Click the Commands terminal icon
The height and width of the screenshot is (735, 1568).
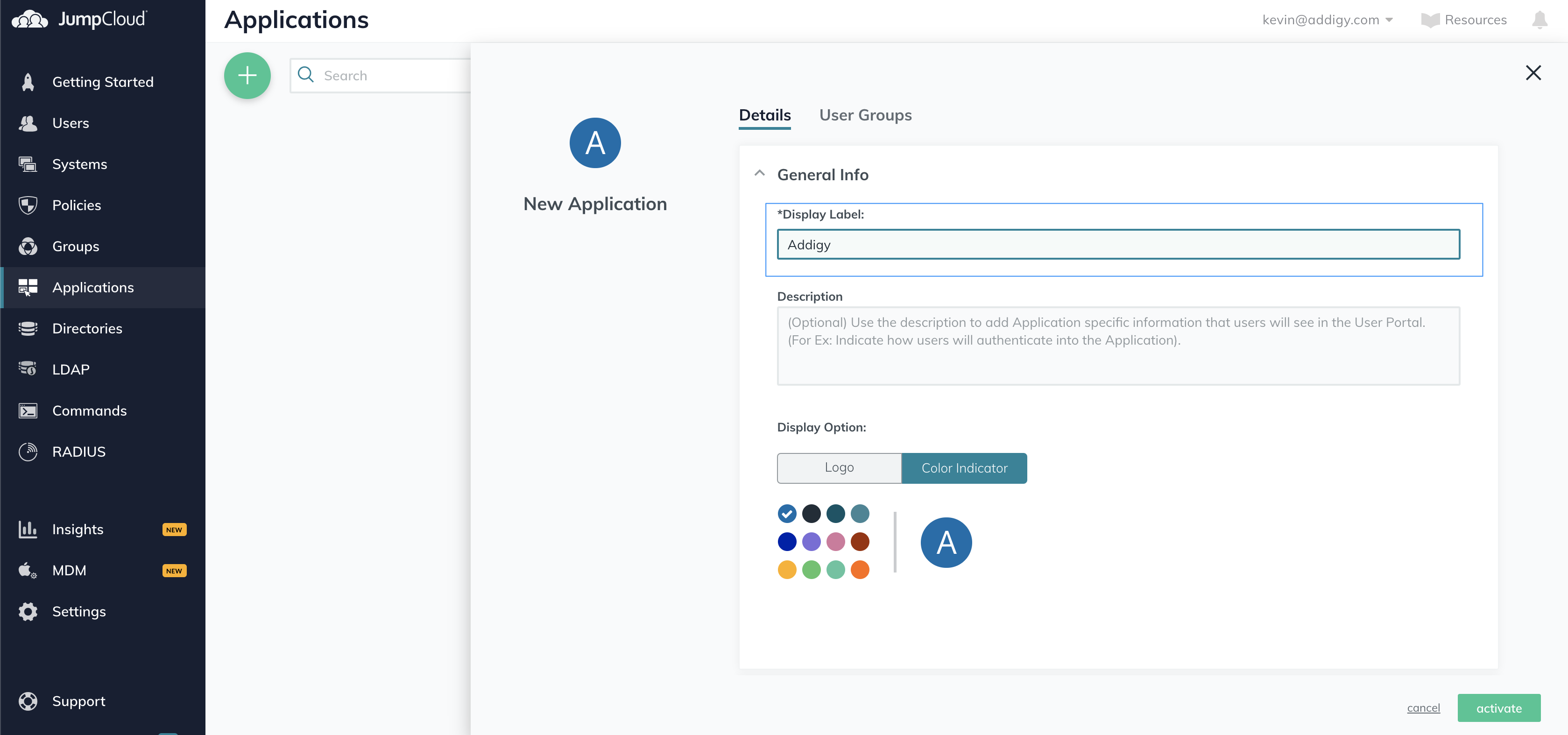tap(28, 410)
